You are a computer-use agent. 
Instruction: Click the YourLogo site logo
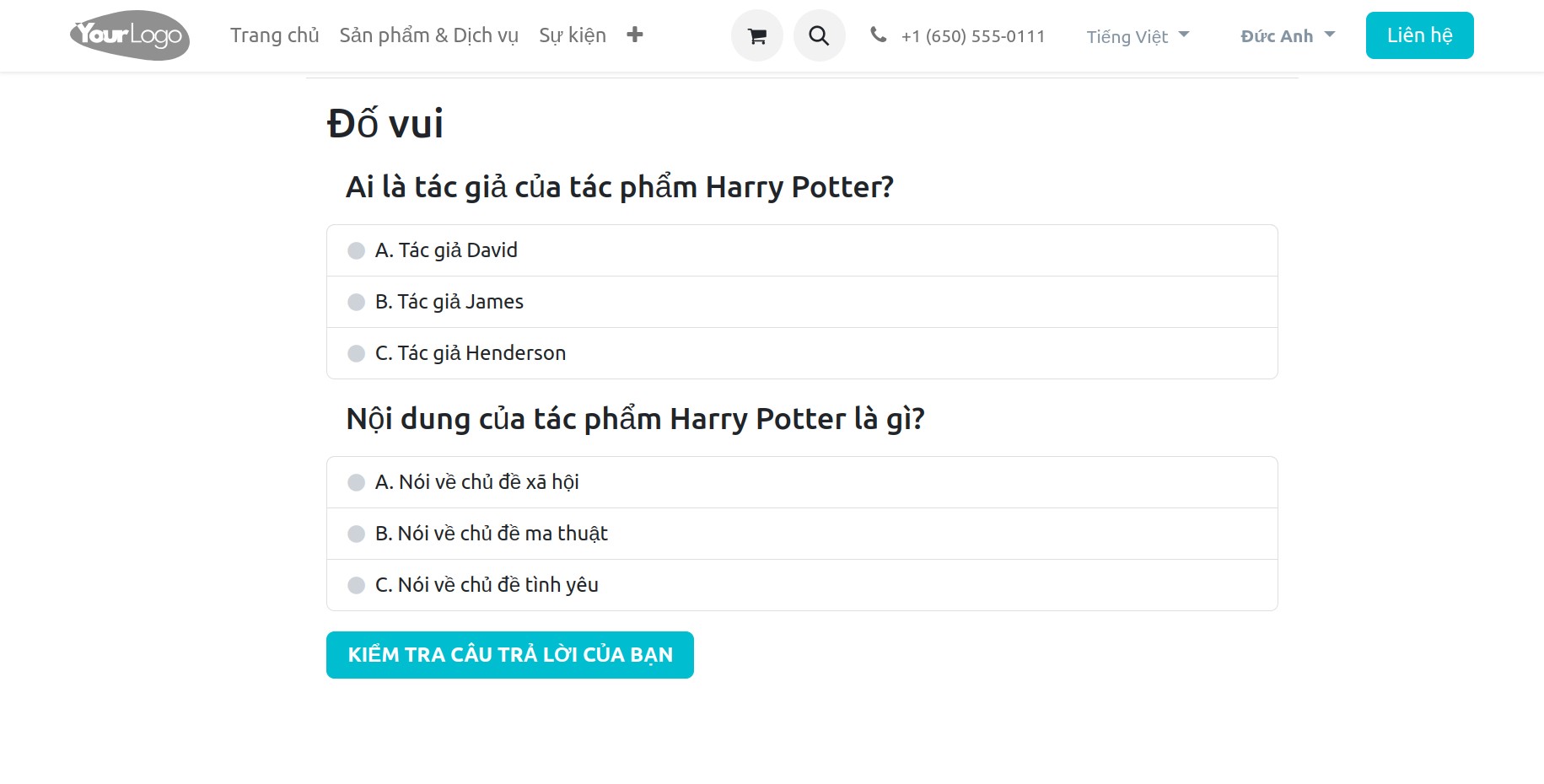(130, 35)
